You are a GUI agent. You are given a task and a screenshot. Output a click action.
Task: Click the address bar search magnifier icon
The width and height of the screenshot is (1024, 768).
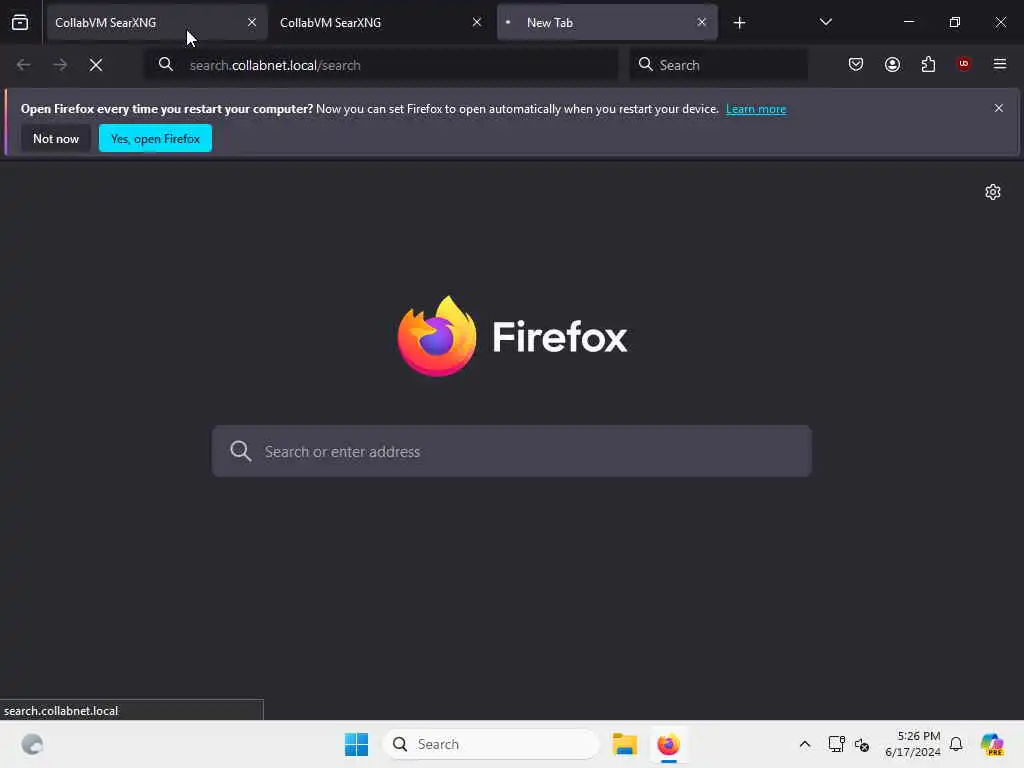pos(166,64)
